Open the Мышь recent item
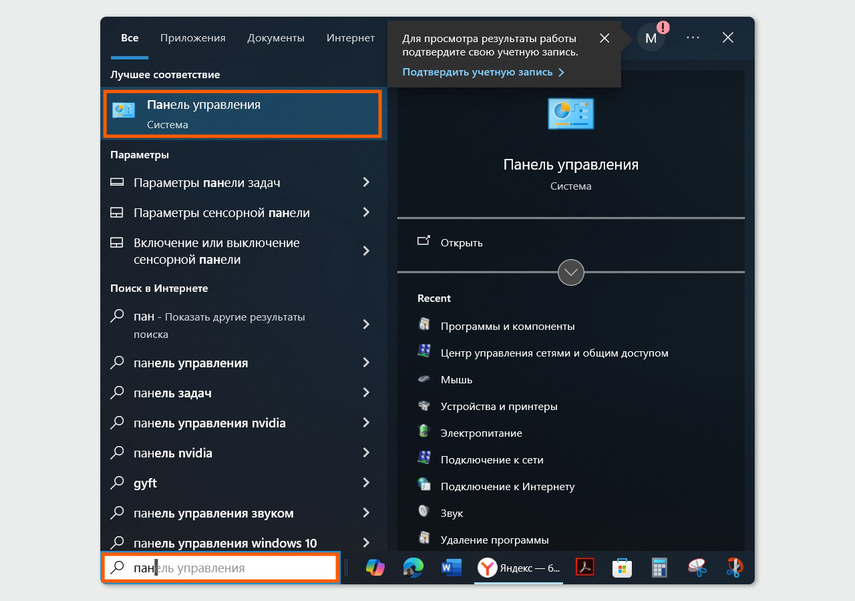Image resolution: width=855 pixels, height=601 pixels. pos(456,380)
